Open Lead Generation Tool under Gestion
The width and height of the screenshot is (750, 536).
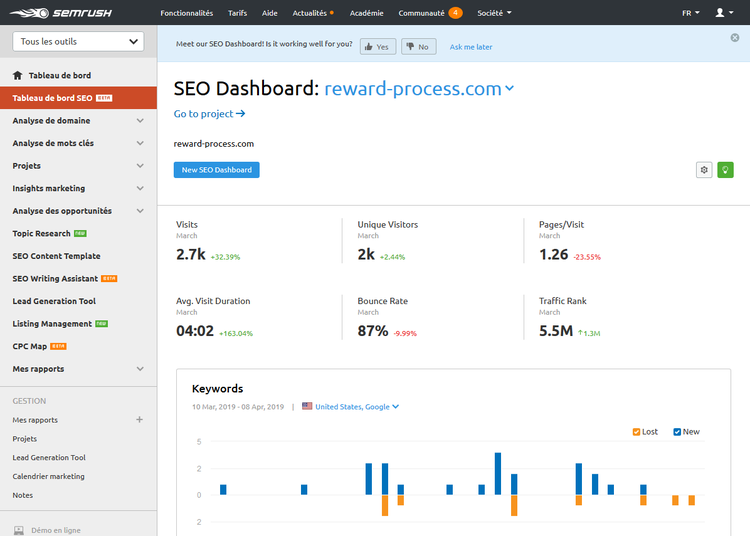[x=49, y=457]
